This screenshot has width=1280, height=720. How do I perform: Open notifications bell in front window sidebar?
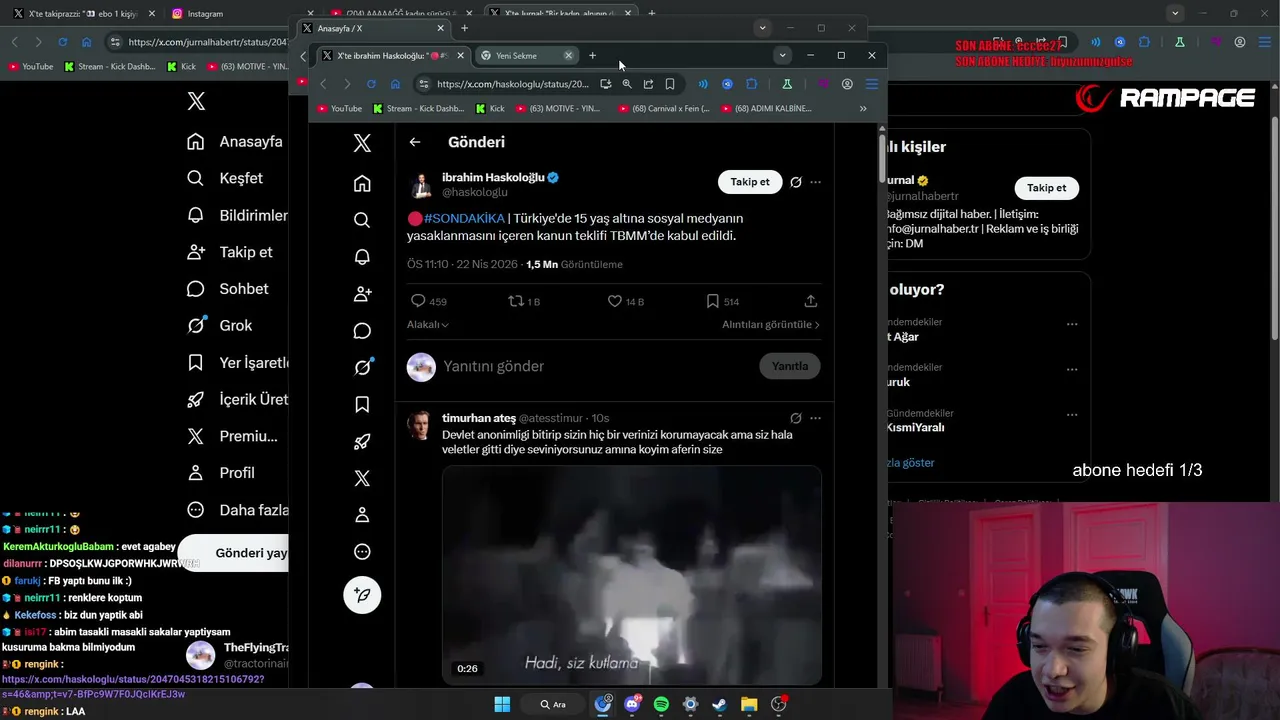pos(362,257)
